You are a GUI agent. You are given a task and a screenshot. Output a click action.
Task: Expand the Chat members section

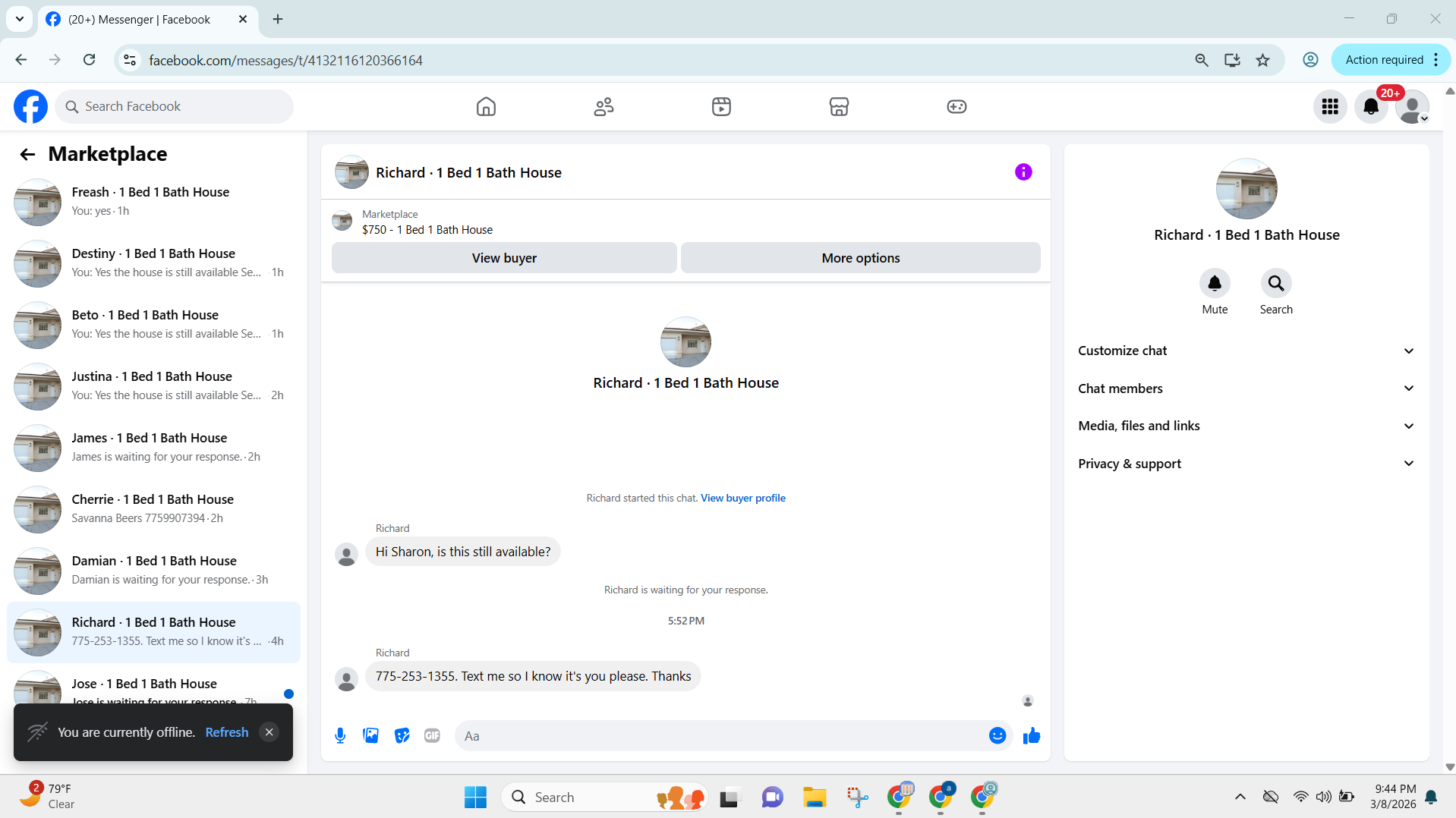tap(1246, 389)
